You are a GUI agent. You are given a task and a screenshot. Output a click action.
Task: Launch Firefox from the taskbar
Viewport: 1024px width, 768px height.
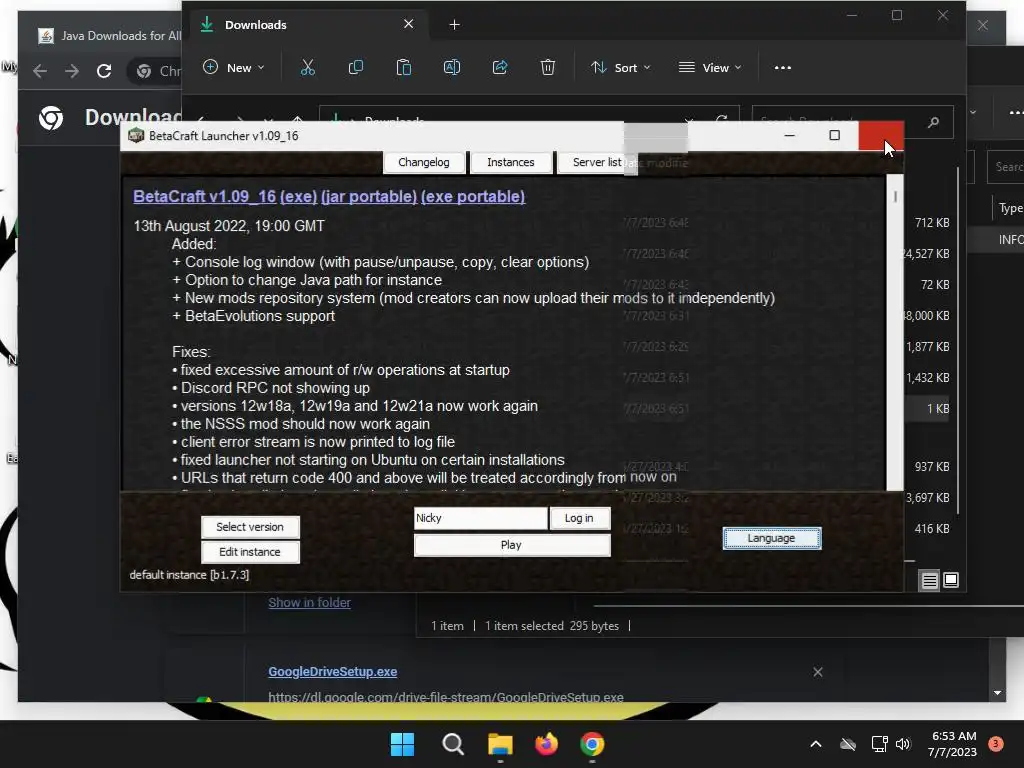[547, 744]
